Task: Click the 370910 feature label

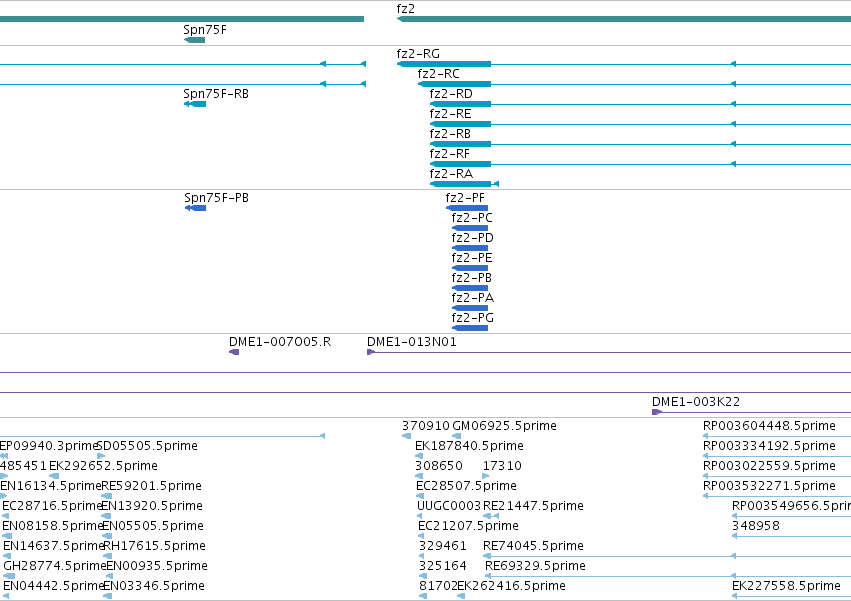Action: coord(426,426)
